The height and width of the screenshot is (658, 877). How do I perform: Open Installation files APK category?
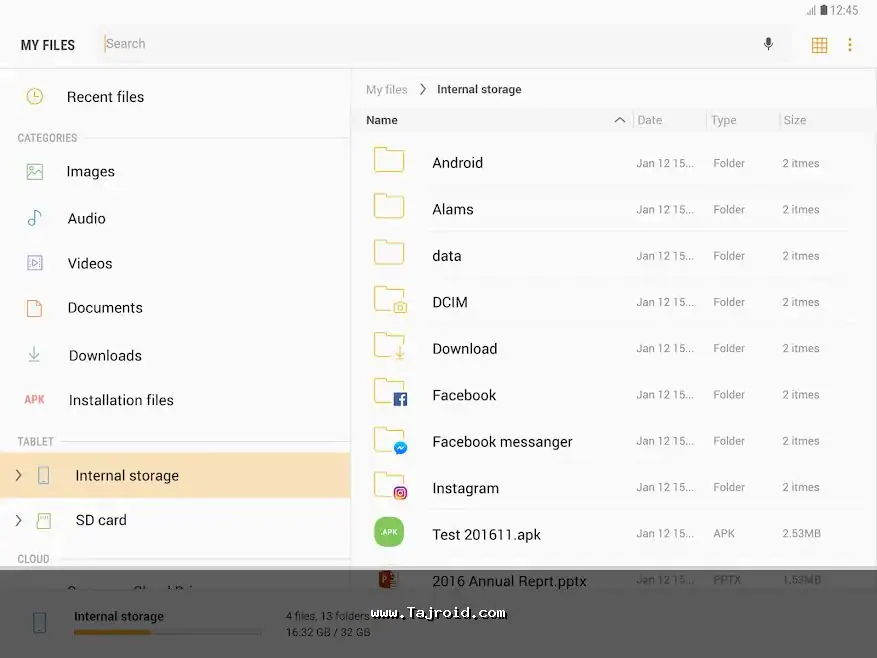[120, 400]
